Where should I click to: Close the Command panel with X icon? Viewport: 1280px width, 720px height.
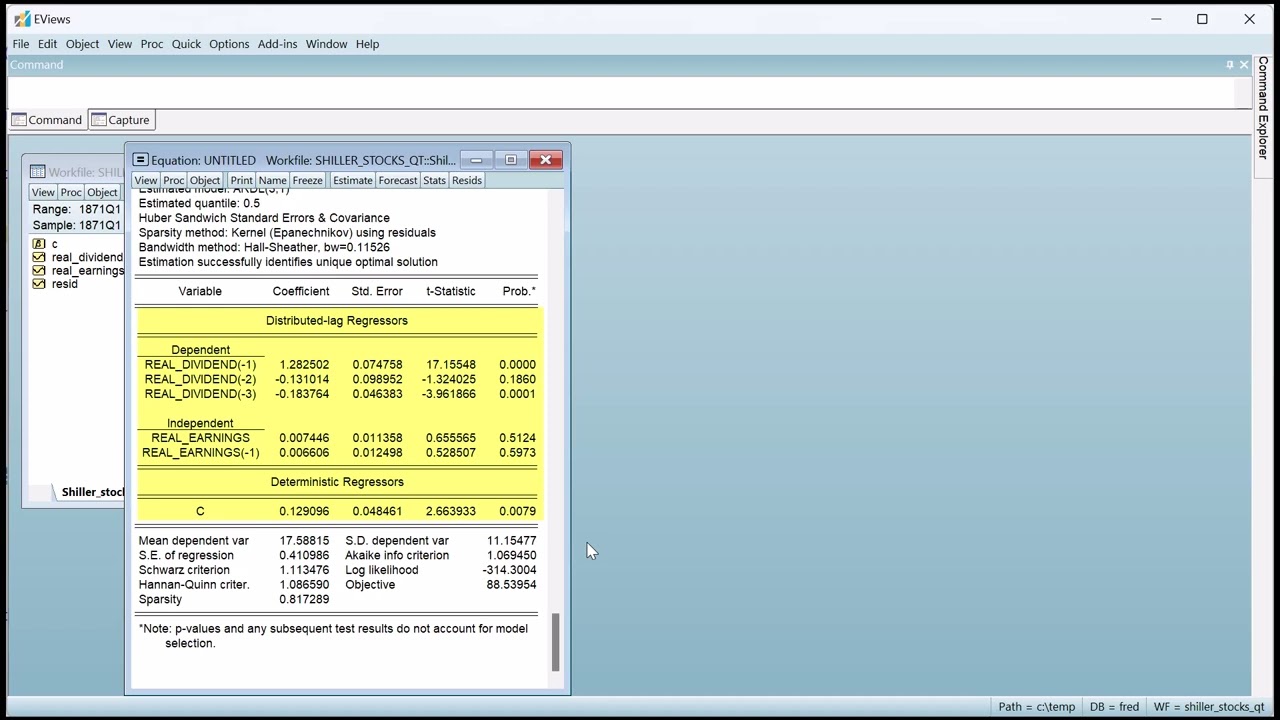(x=1244, y=65)
